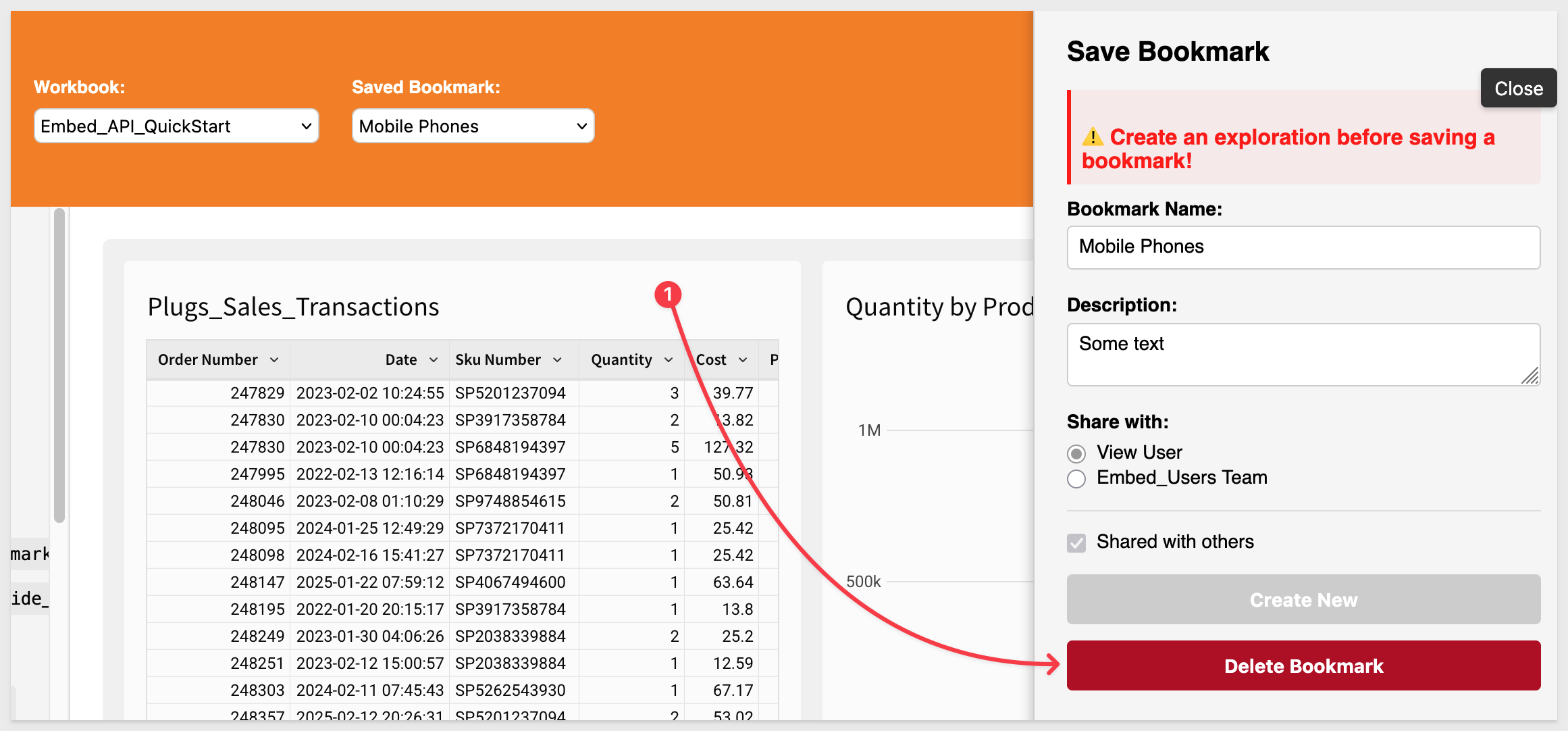Screen dimensions: 1568x731
Task: Click the vertical scrollbar in left panel
Action: tap(59, 365)
